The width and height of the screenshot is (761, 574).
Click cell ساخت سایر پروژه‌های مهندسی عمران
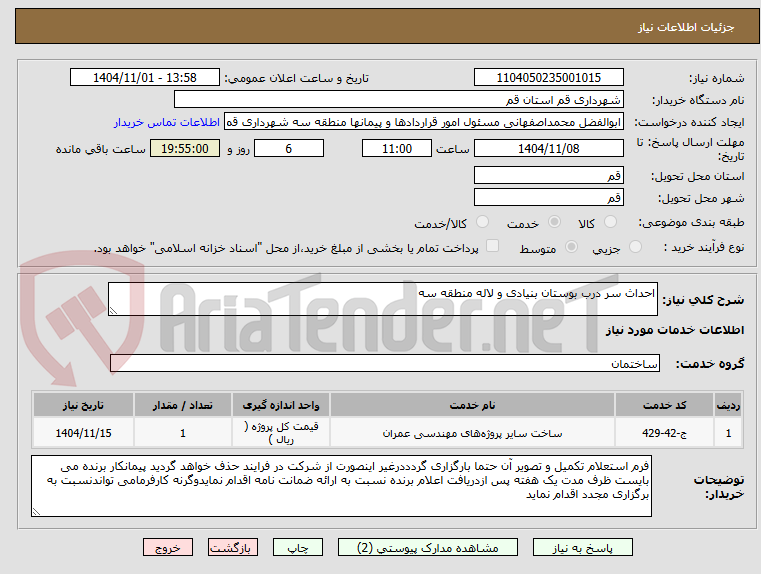472,433
